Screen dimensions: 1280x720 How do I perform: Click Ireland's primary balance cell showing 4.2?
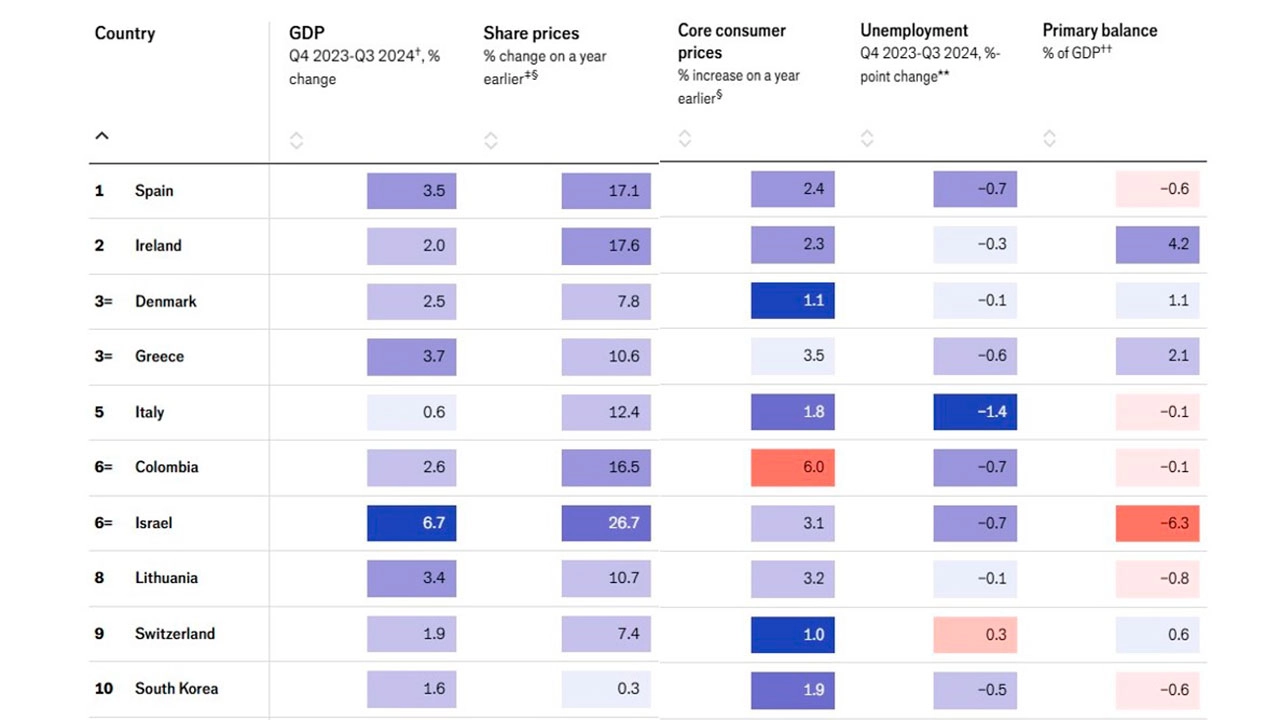(1157, 245)
